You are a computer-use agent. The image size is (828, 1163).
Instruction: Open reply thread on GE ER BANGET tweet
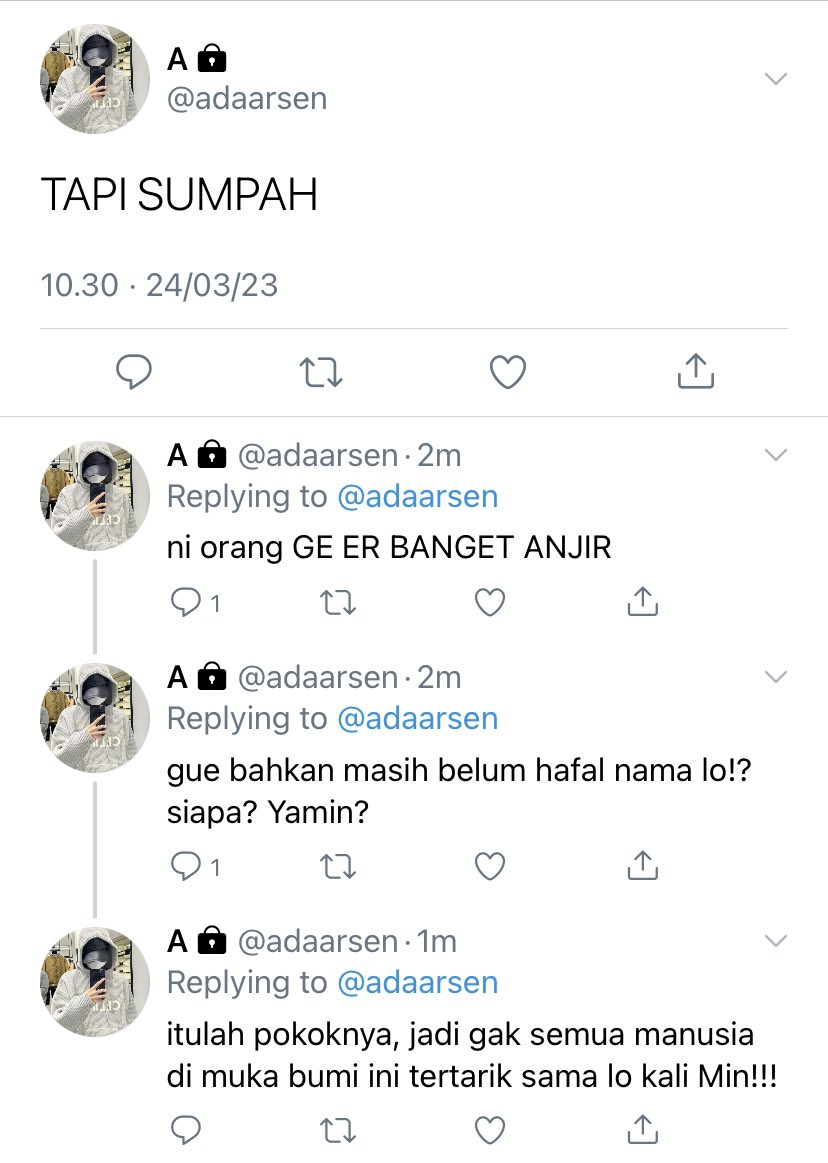[195, 602]
